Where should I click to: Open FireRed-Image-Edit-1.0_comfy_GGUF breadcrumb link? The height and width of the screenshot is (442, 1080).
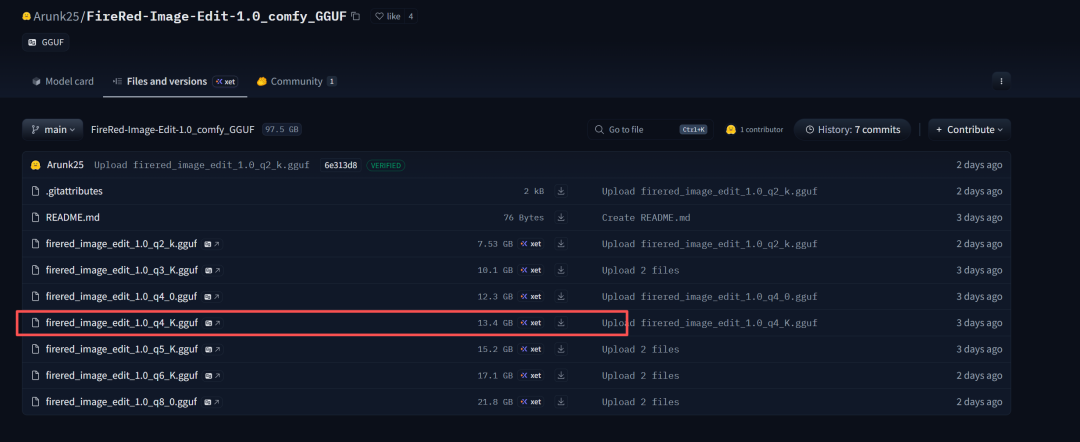(173, 129)
